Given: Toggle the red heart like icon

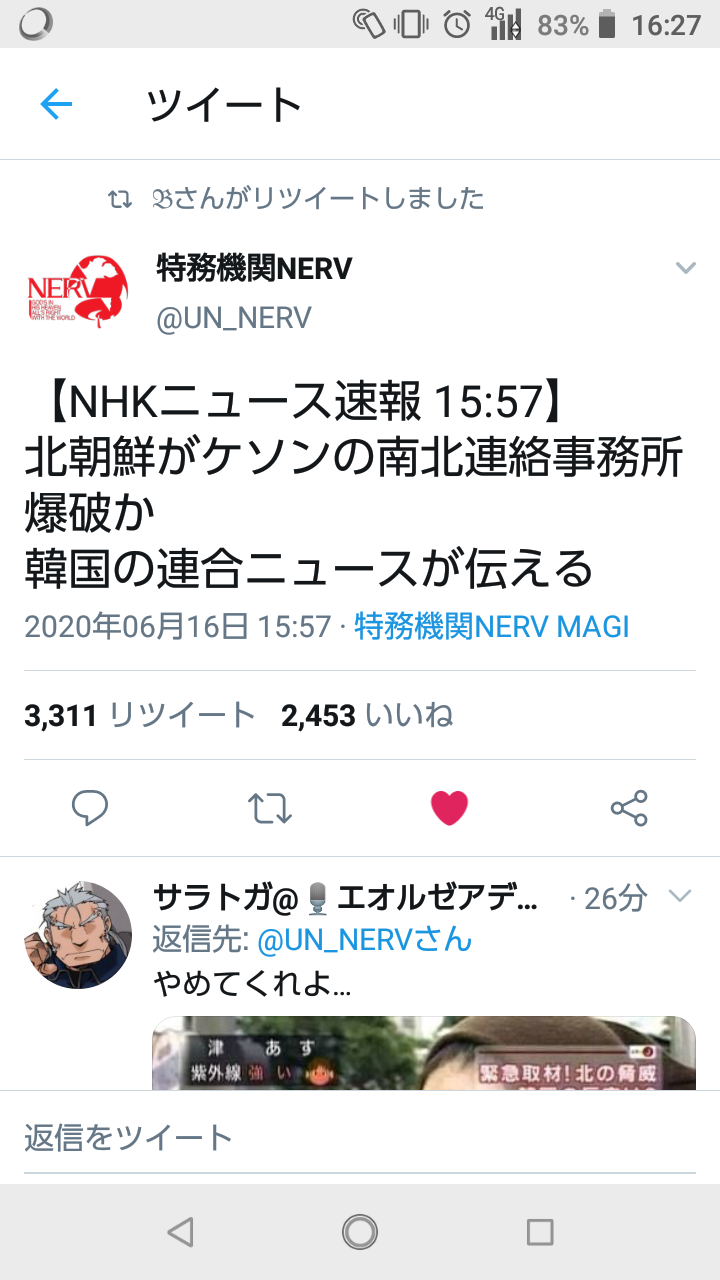Looking at the screenshot, I should tap(450, 808).
